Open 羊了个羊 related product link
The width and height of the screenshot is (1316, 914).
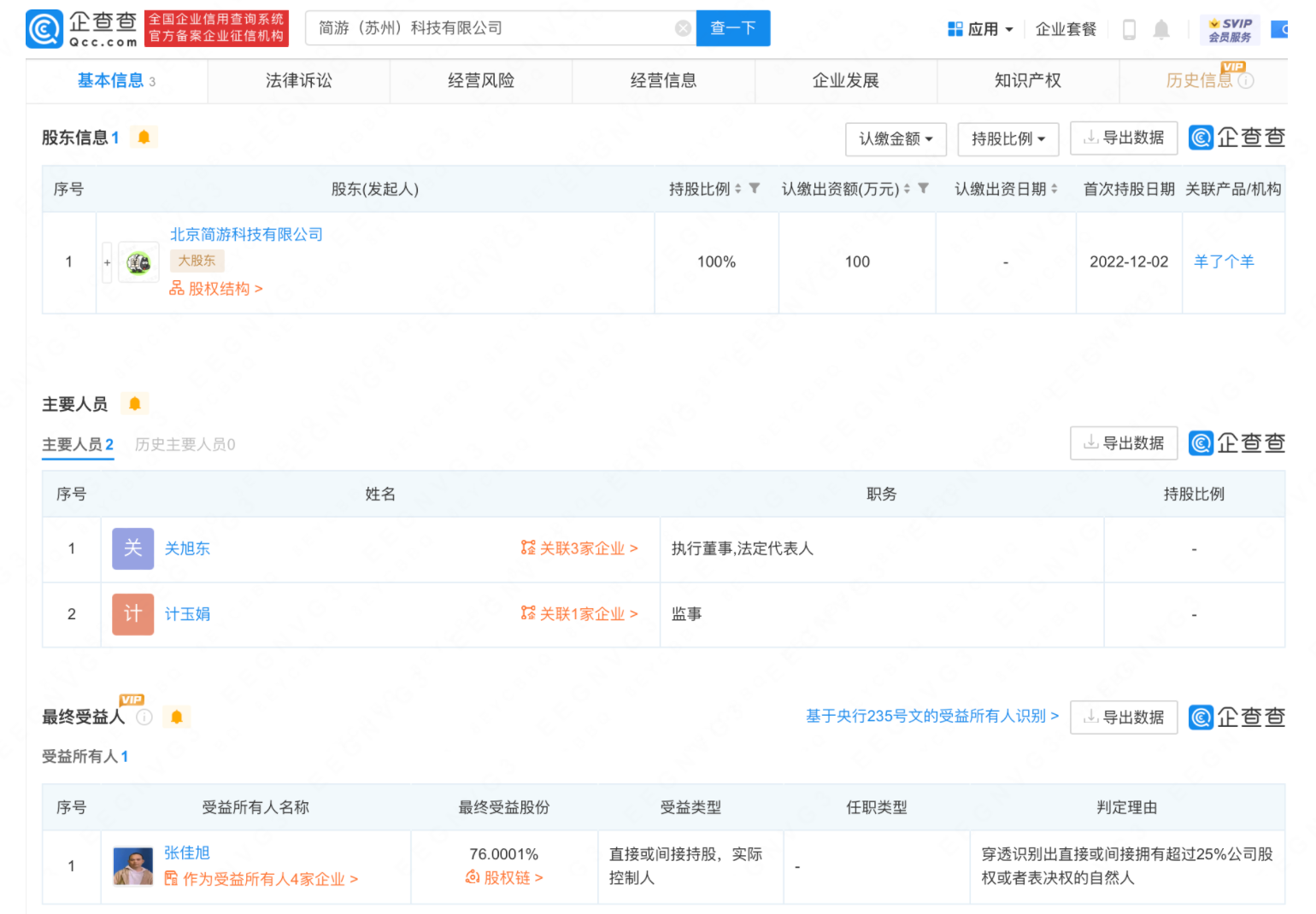pyautogui.click(x=1224, y=262)
